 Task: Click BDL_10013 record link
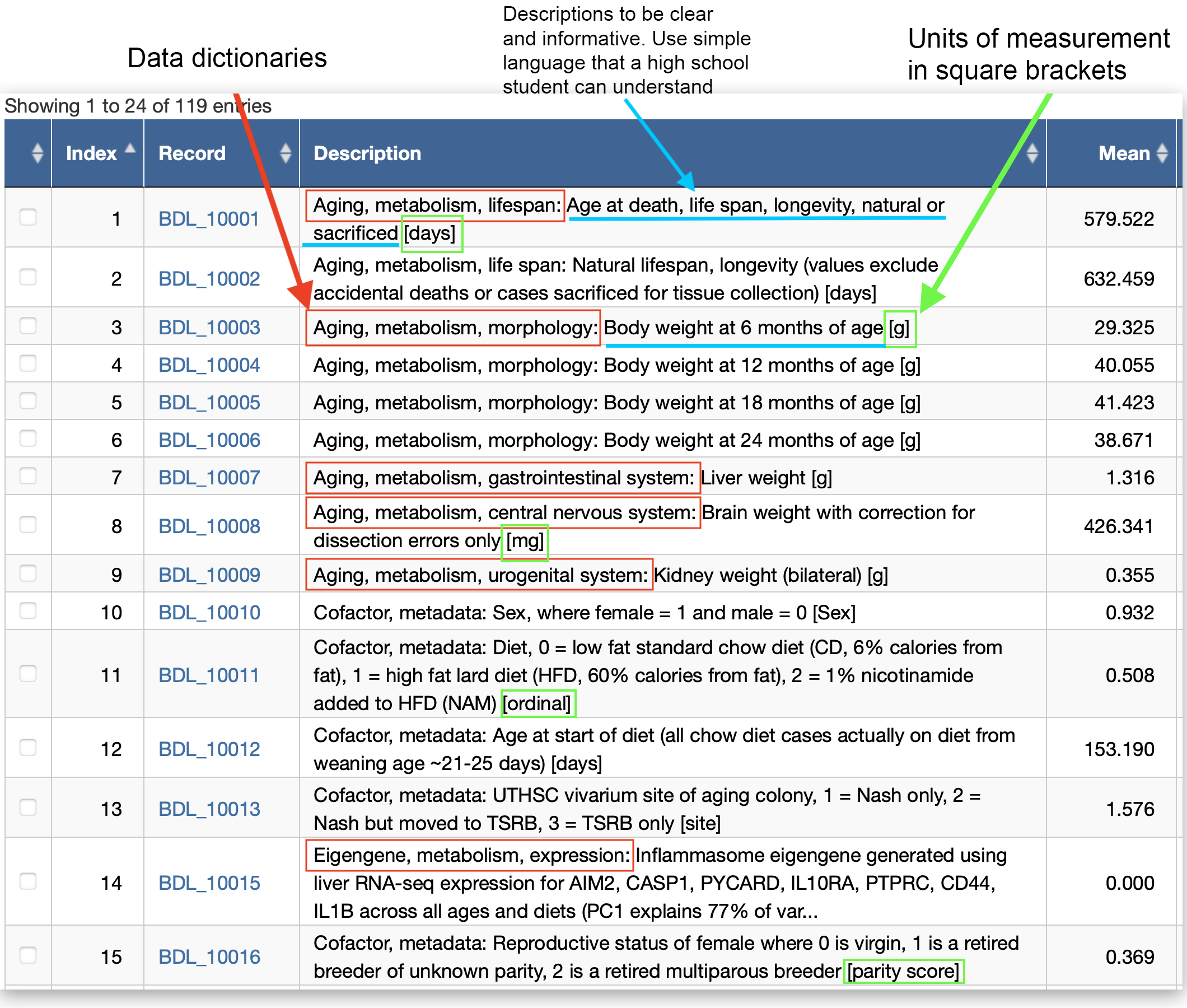point(209,809)
